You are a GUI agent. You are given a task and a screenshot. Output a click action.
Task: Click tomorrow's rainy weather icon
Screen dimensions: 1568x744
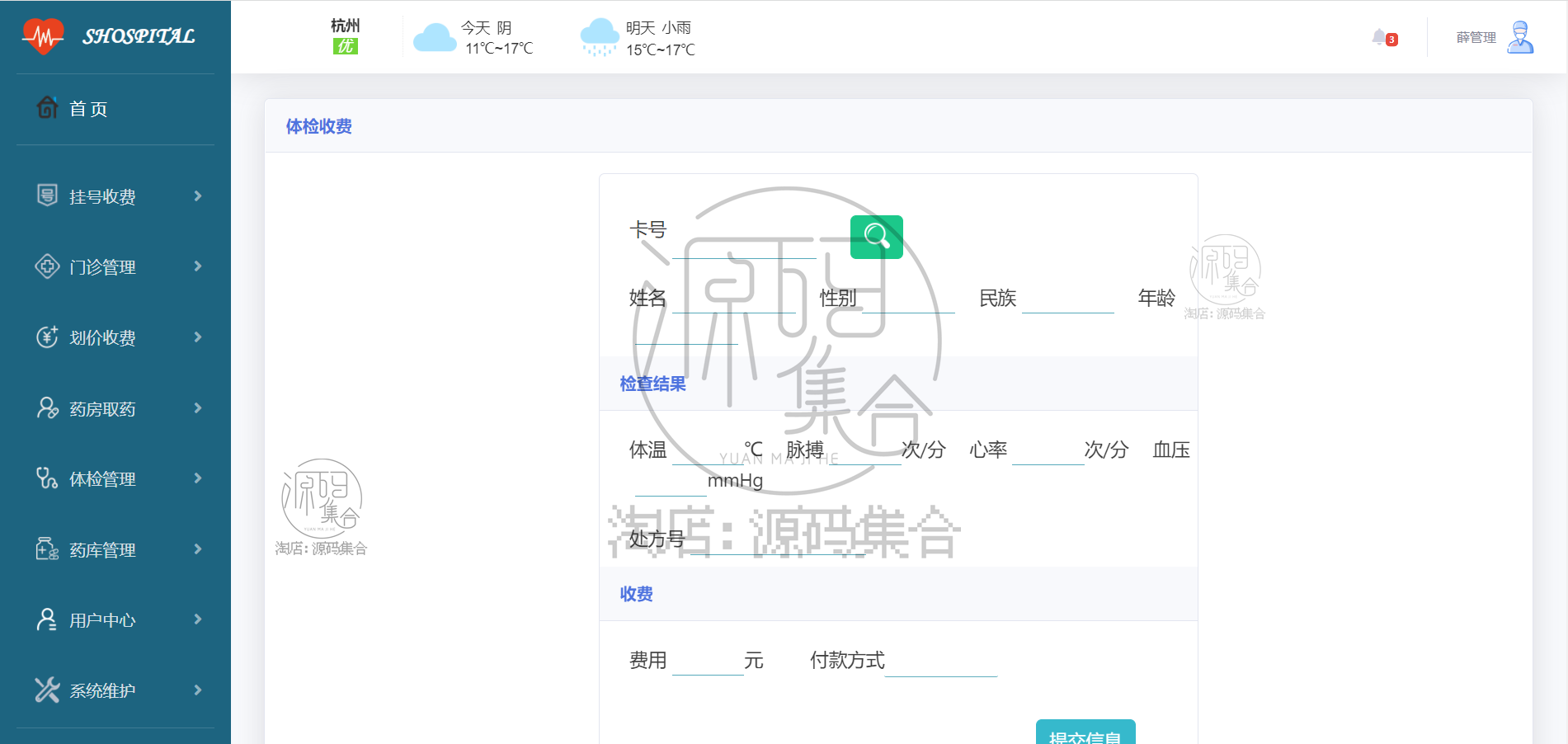pos(600,37)
